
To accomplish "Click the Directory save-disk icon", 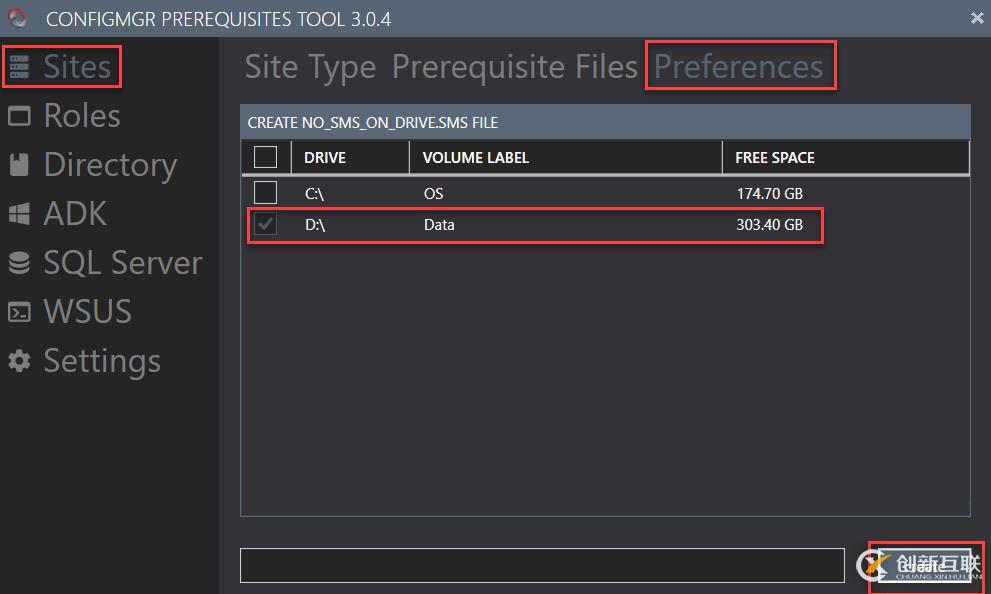I will (19, 164).
